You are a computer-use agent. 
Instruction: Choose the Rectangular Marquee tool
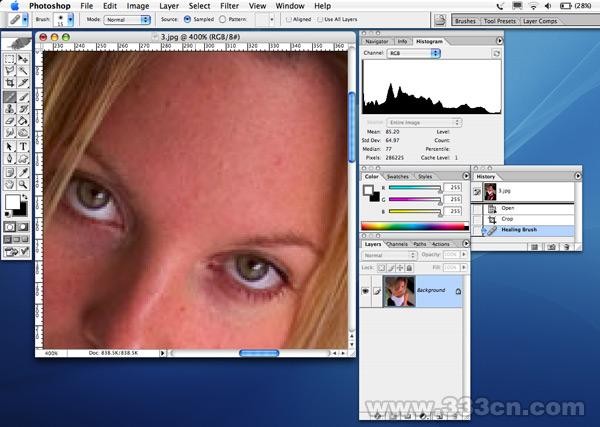click(9, 59)
